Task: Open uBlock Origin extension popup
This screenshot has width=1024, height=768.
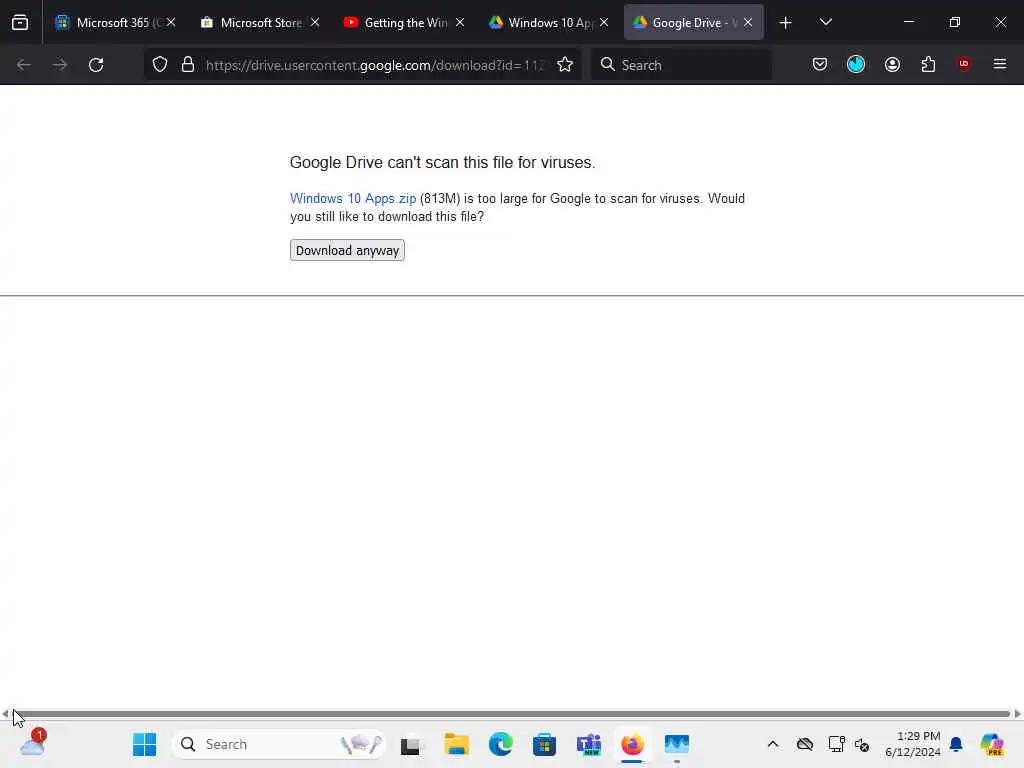Action: pos(964,64)
